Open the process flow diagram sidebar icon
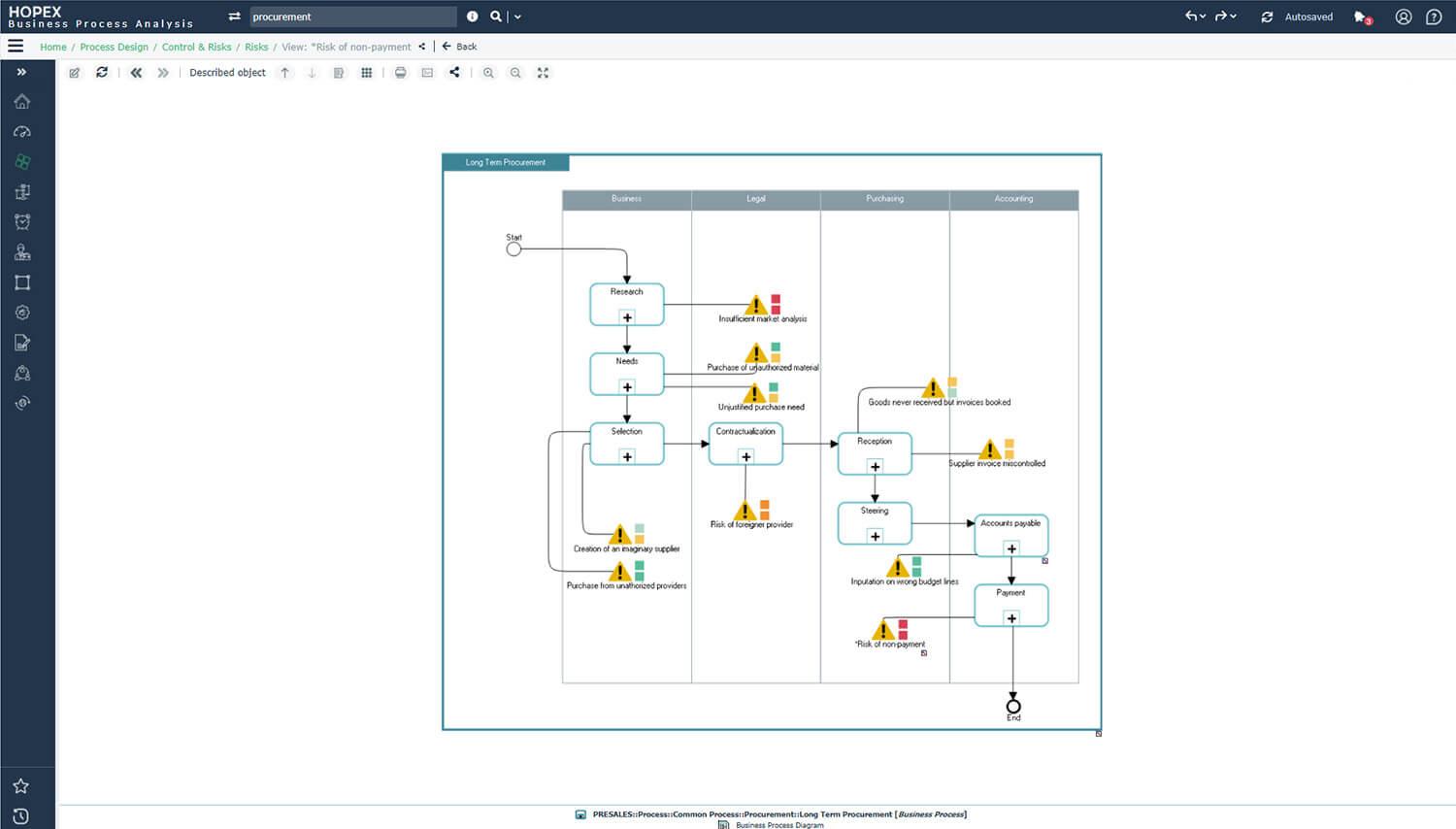Screen dimensions: 1456x829 [x=22, y=191]
